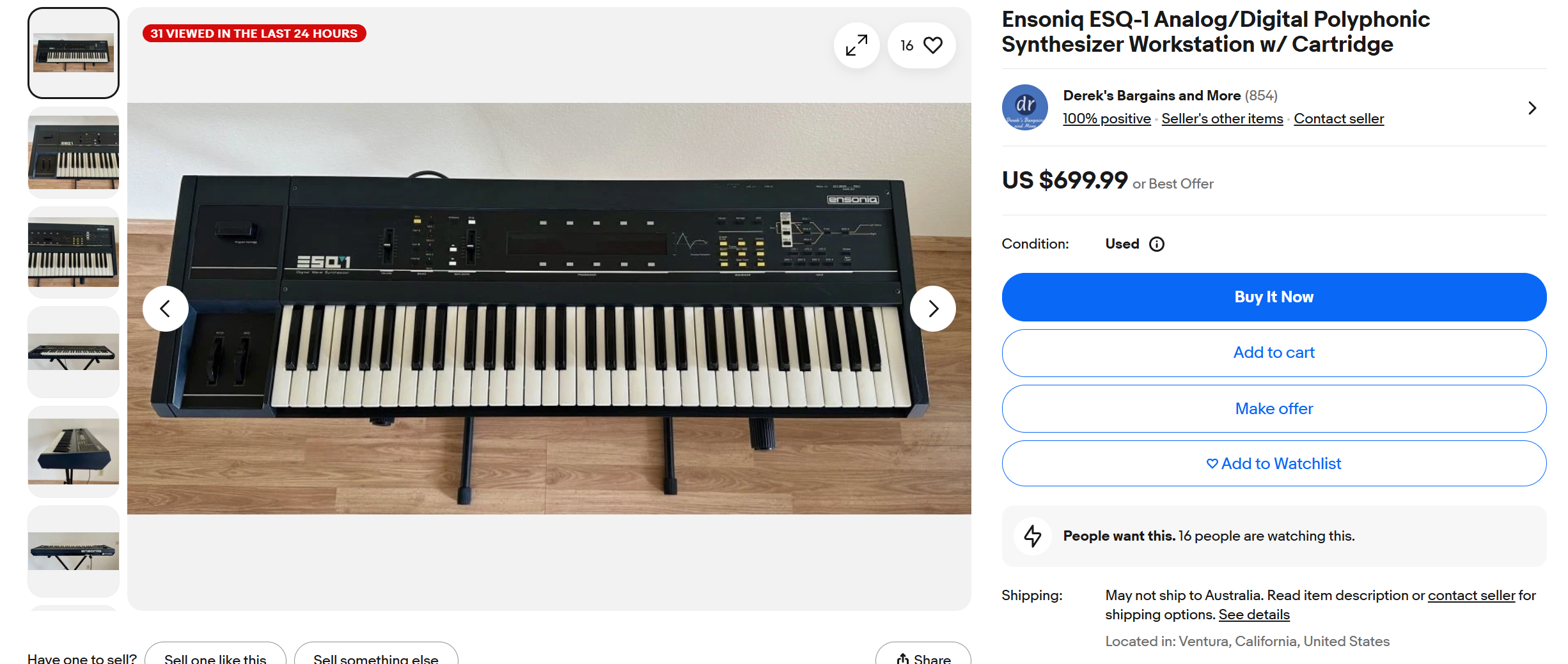Image resolution: width=1568 pixels, height=664 pixels.
Task: Click the Contact seller link near seller name
Action: pos(1338,119)
